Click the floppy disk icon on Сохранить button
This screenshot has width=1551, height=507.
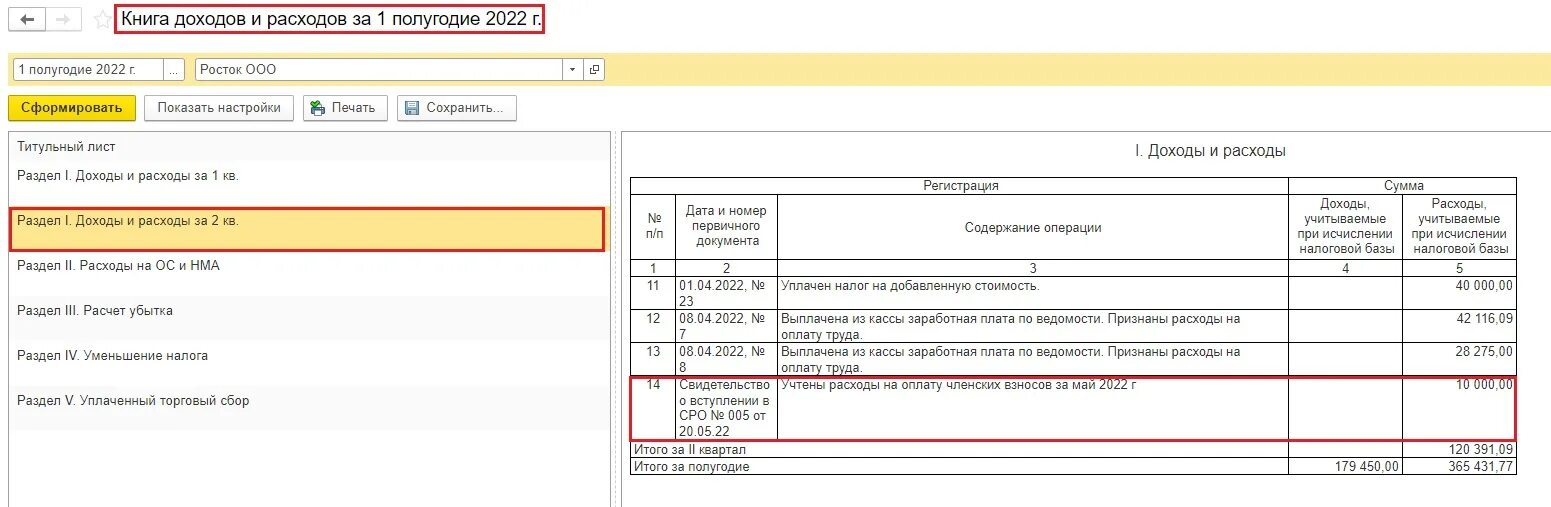pyautogui.click(x=410, y=108)
